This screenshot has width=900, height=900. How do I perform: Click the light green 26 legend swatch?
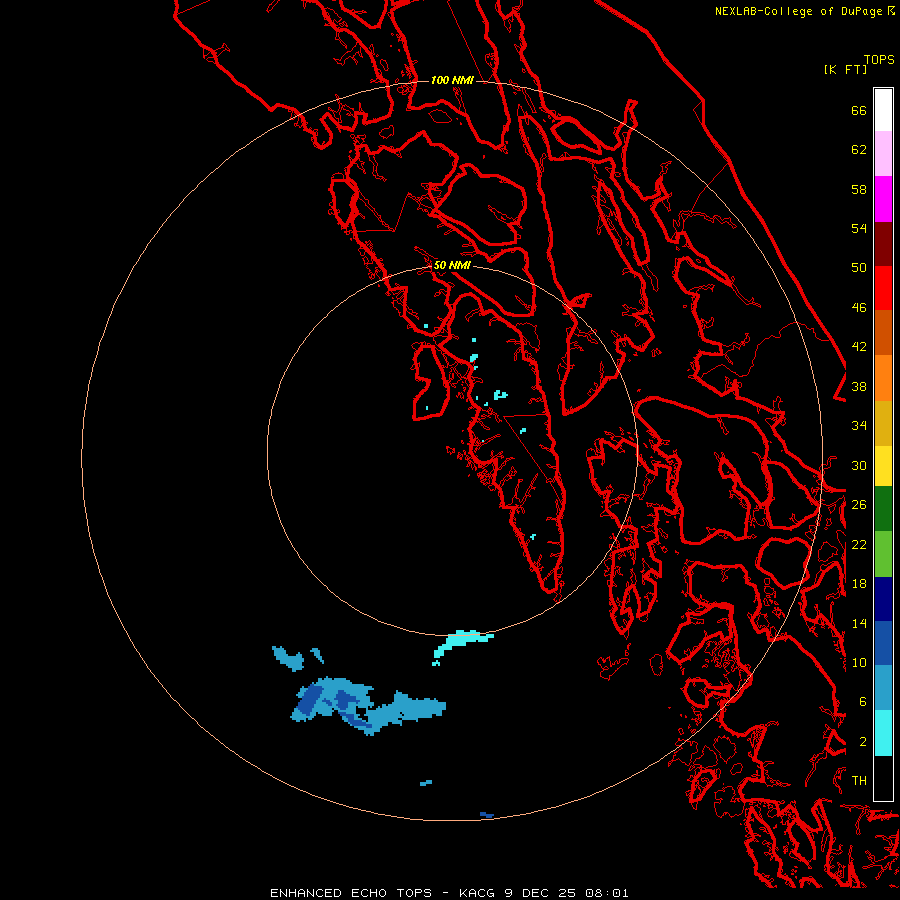click(x=883, y=554)
